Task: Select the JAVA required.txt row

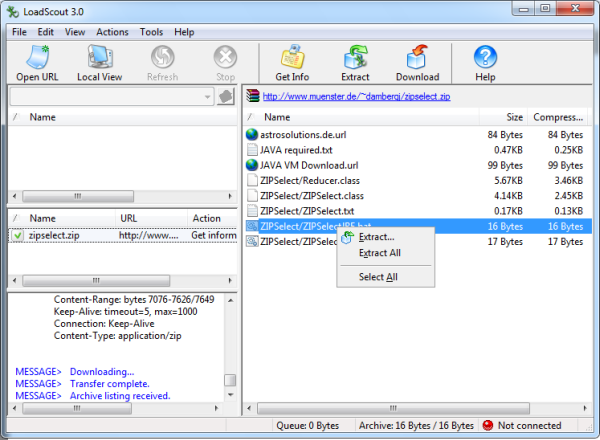Action: pyautogui.click(x=419, y=150)
